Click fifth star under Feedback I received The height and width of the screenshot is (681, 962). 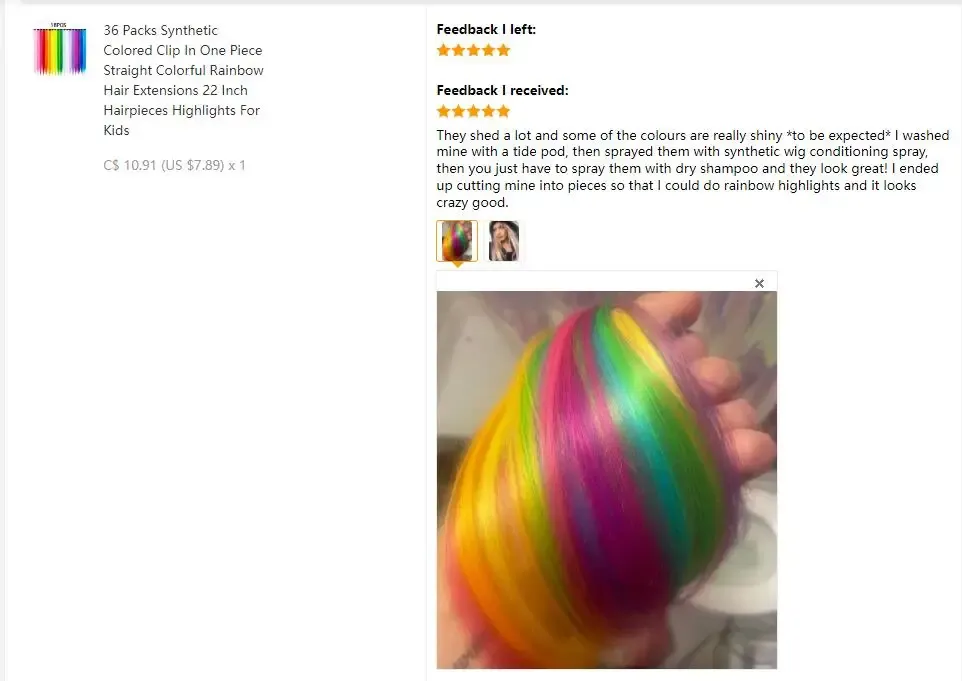[x=504, y=111]
